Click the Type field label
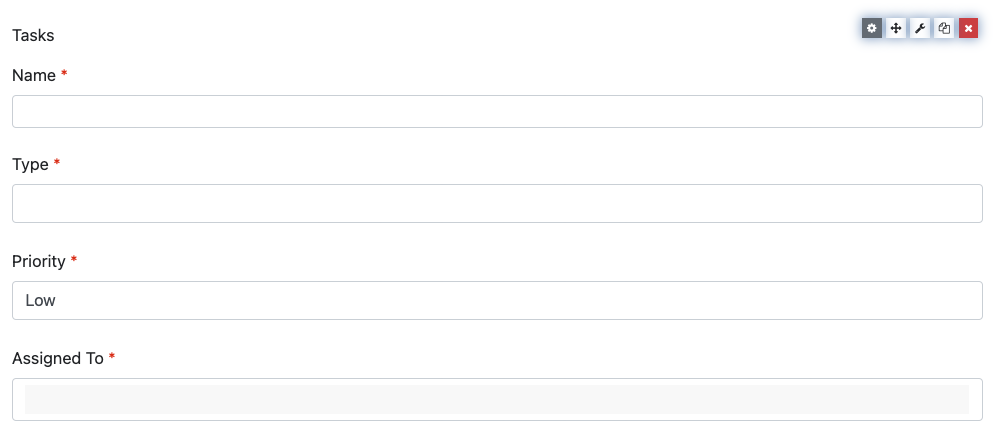The height and width of the screenshot is (443, 994). coord(30,165)
